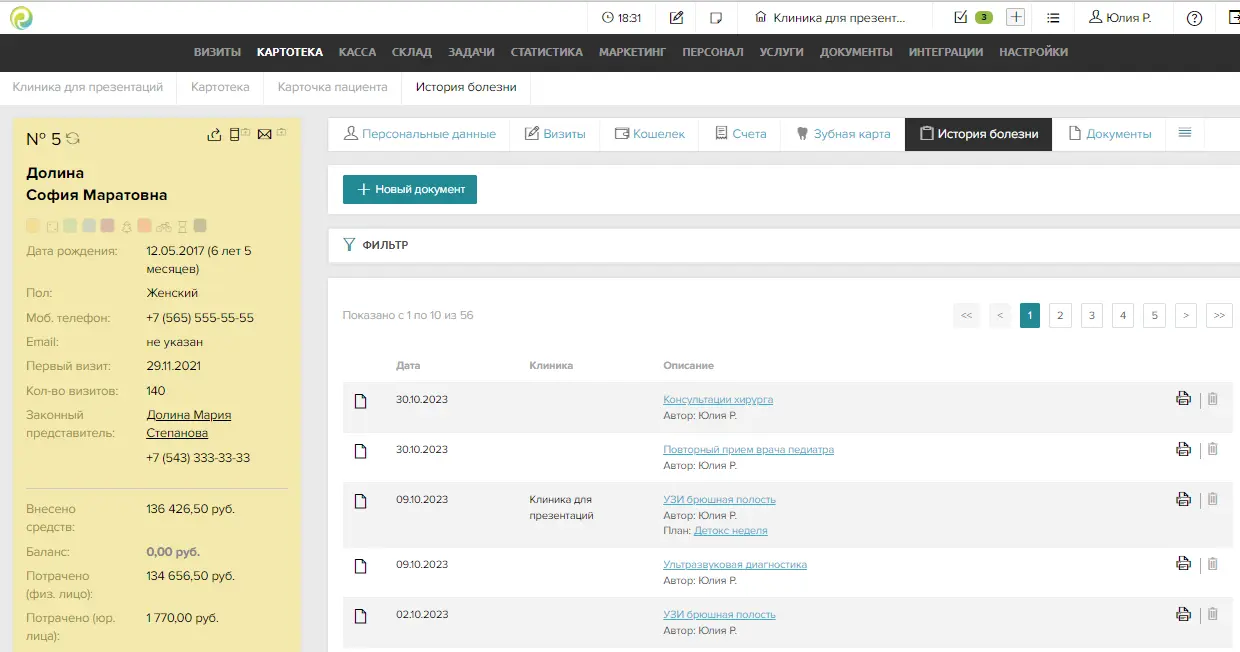The image size is (1240, 652).
Task: Expand the ФИЛЬТР panel
Action: pyautogui.click(x=376, y=245)
